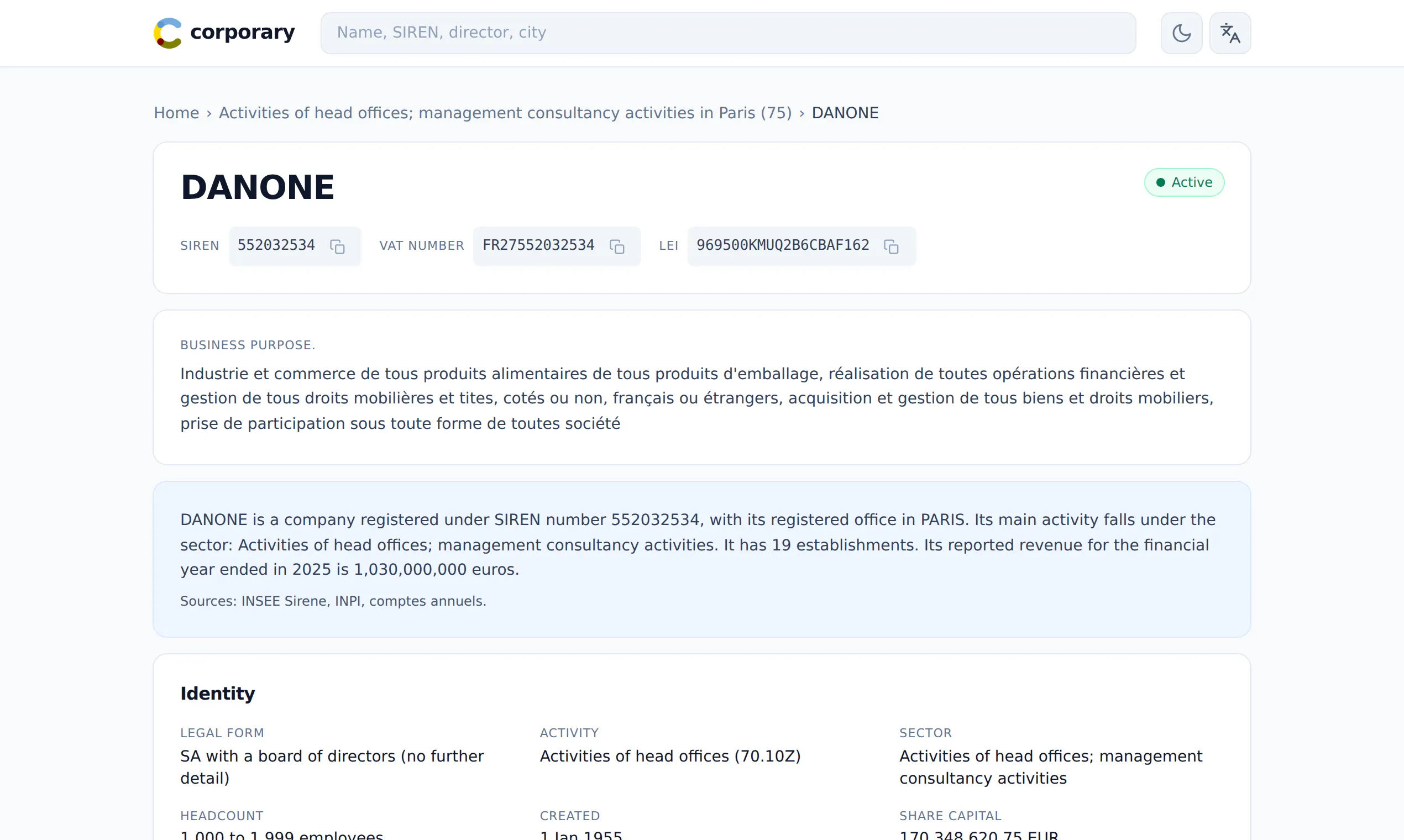This screenshot has width=1404, height=840.
Task: Click the Active status badge
Action: tap(1184, 182)
